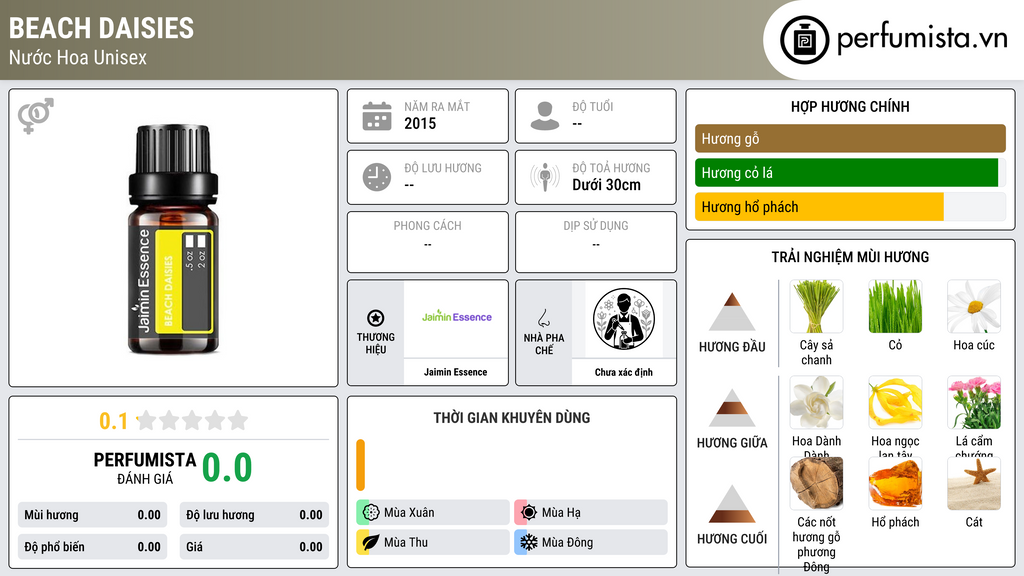Click the perfumer illustration Chưa xác định
The image size is (1024, 576).
point(624,319)
